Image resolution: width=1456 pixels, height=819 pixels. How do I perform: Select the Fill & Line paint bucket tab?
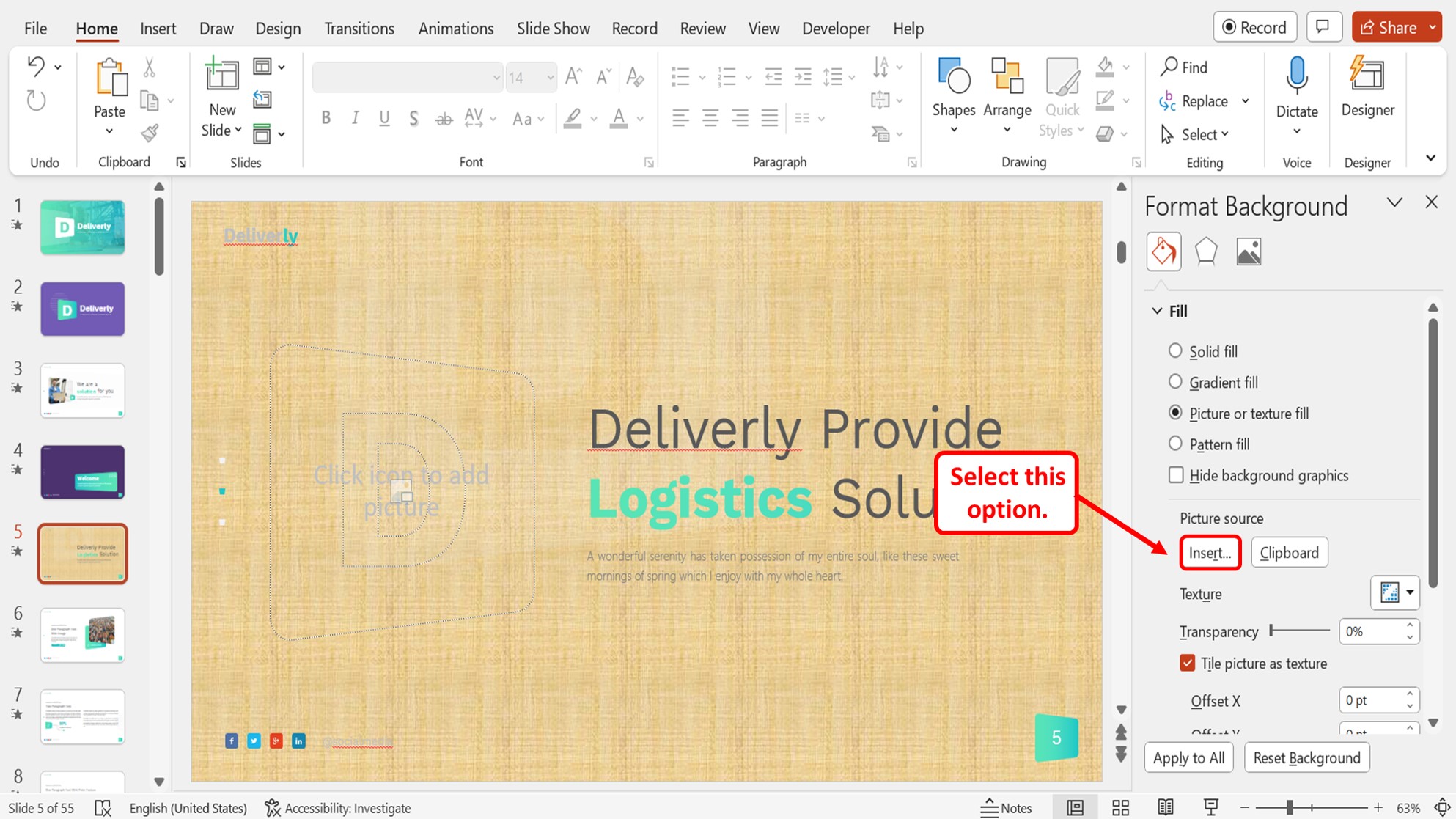coord(1163,252)
